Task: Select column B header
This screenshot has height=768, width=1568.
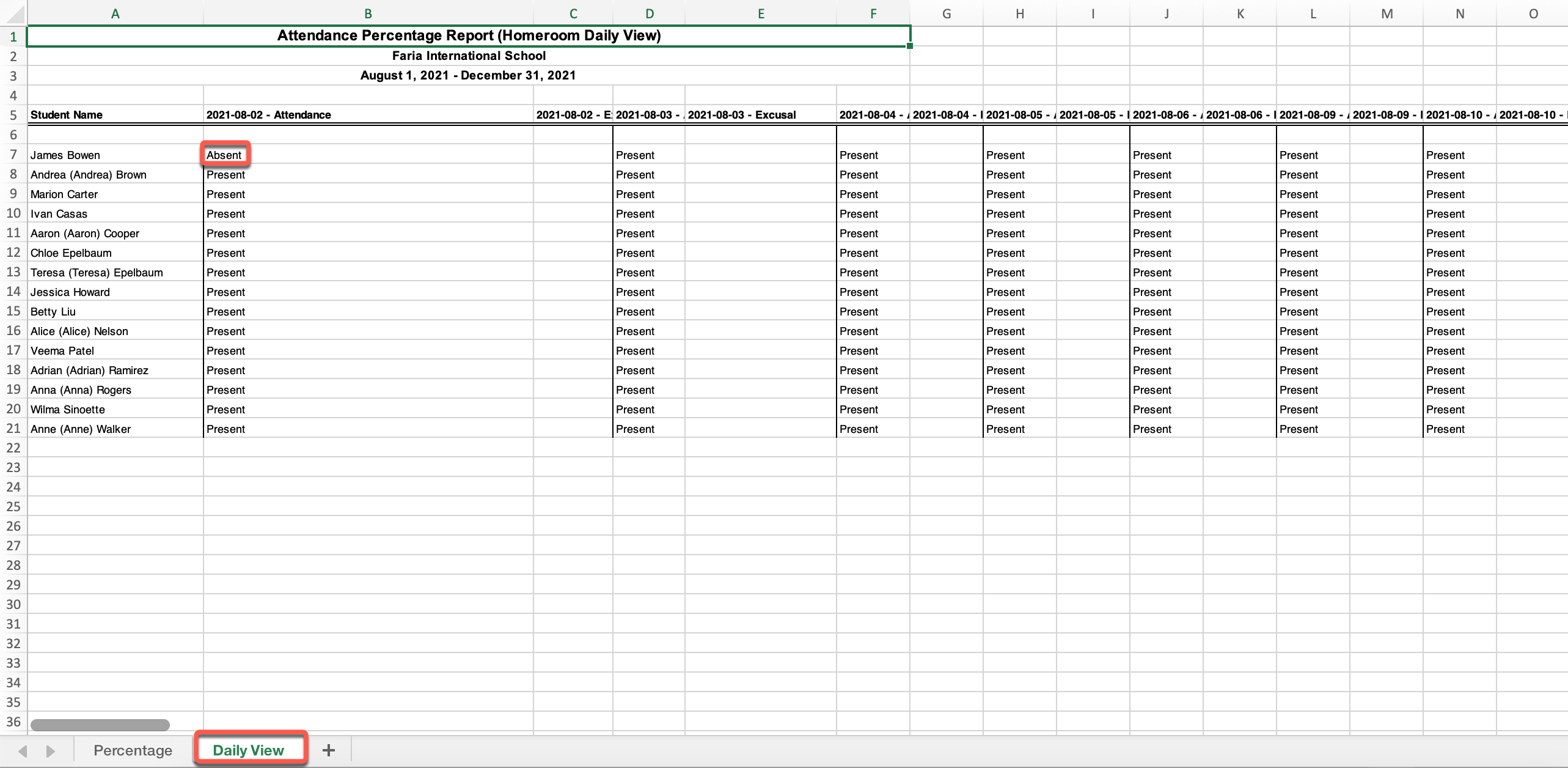Action: (368, 13)
